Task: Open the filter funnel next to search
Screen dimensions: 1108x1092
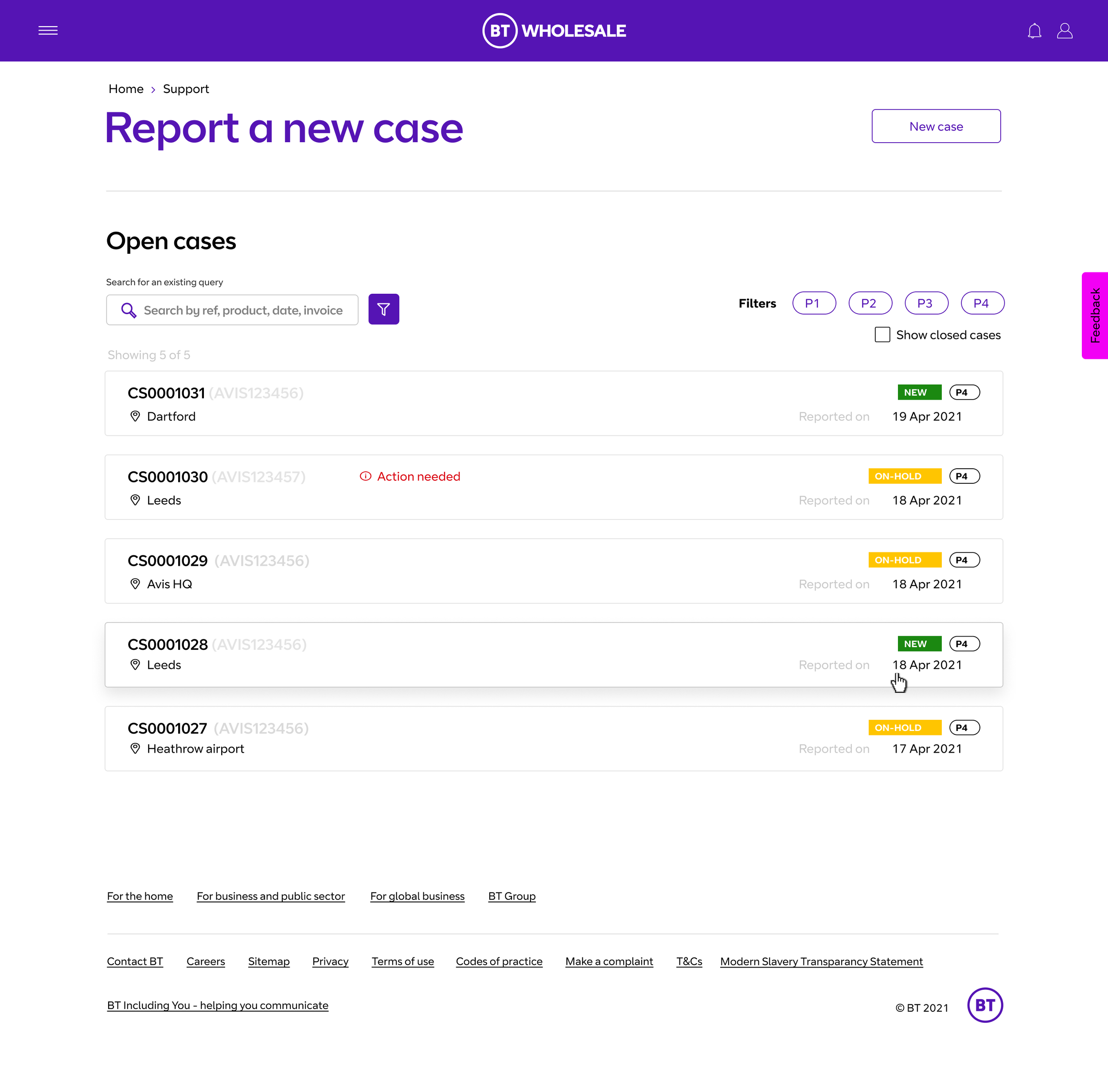Action: [384, 309]
